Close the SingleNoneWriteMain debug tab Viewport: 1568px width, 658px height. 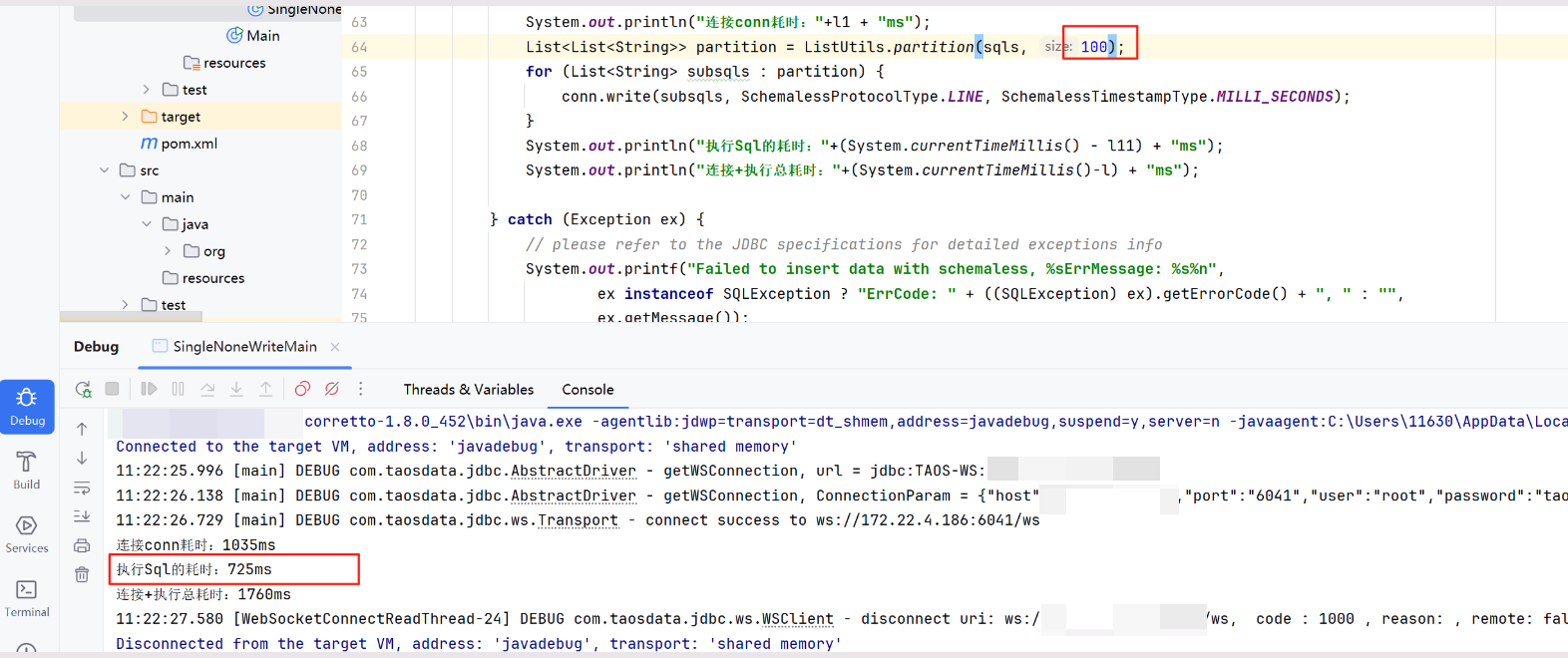335,347
